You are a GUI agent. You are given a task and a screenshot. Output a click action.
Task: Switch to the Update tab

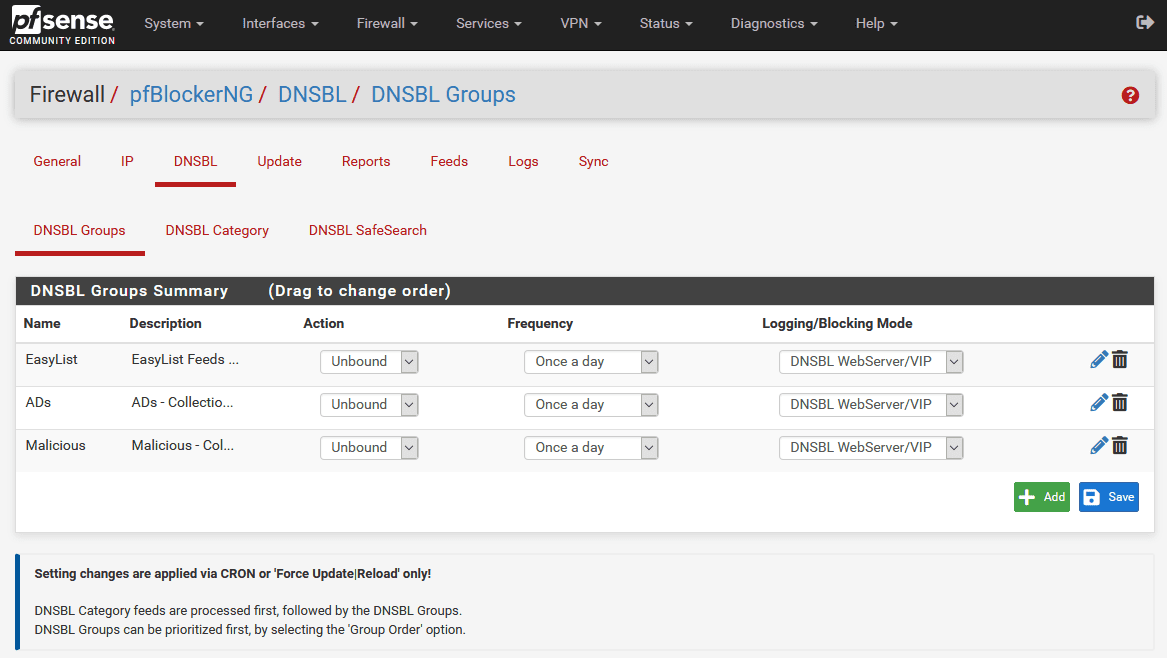pyautogui.click(x=280, y=162)
